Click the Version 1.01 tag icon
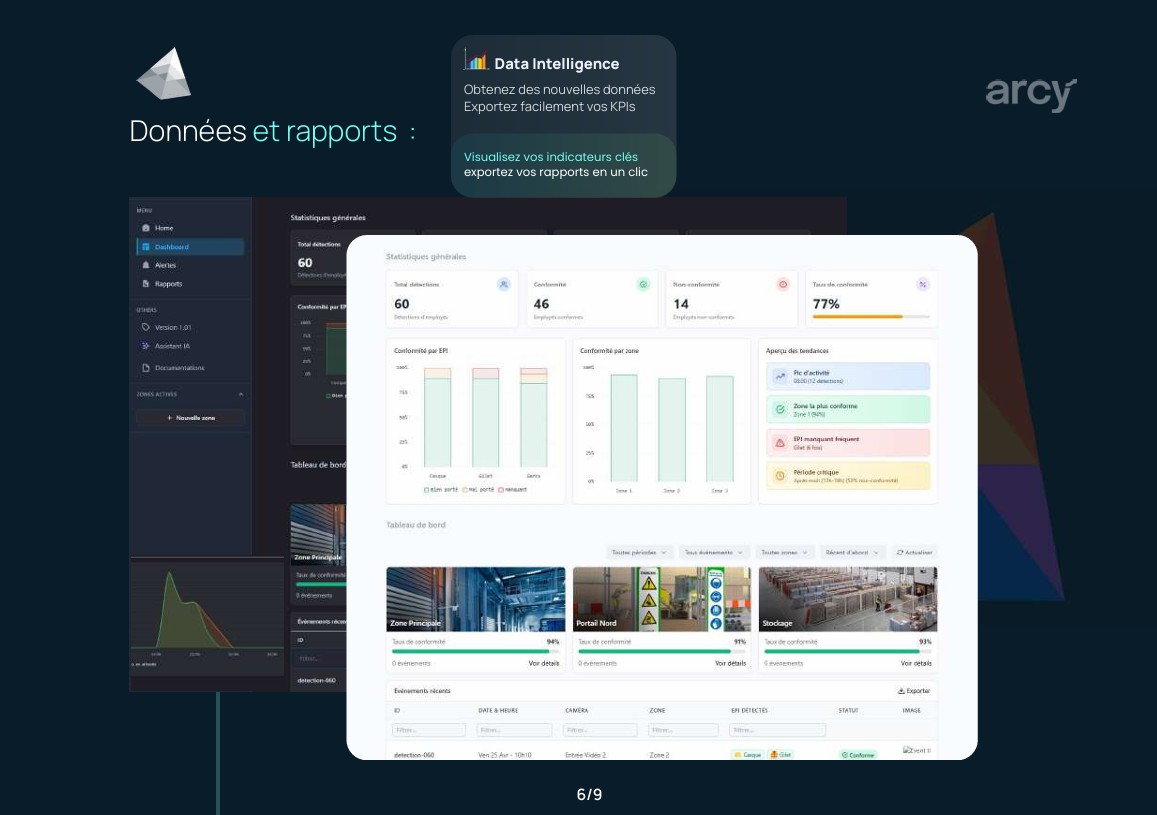 [x=146, y=327]
